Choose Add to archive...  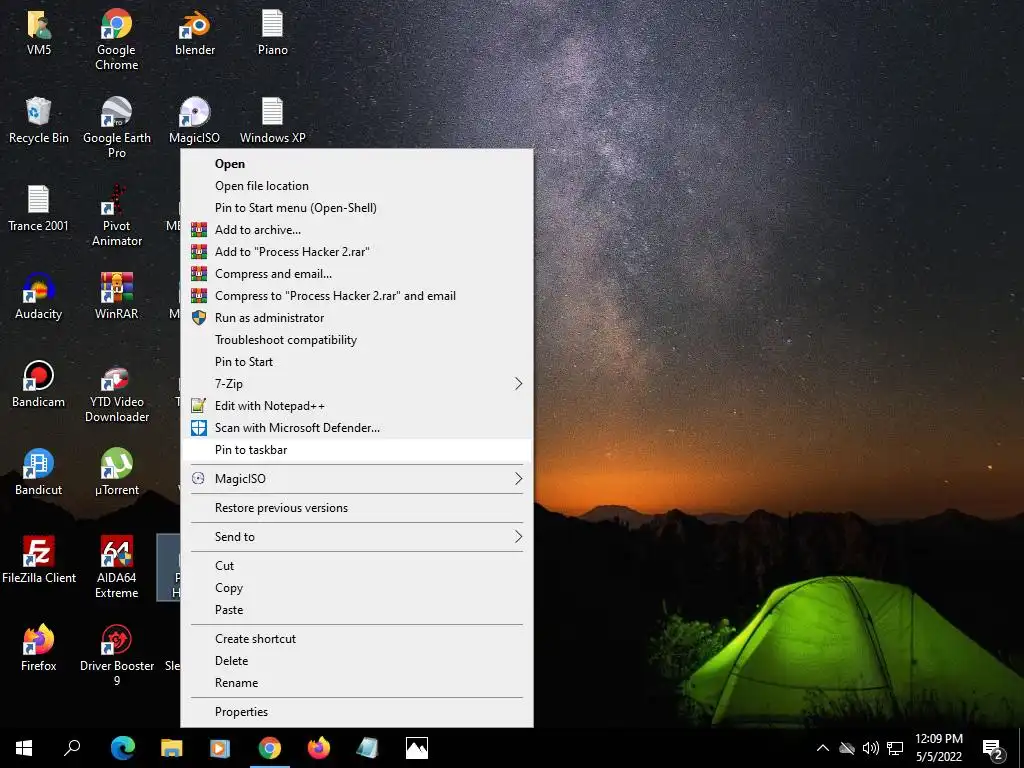pos(357,230)
